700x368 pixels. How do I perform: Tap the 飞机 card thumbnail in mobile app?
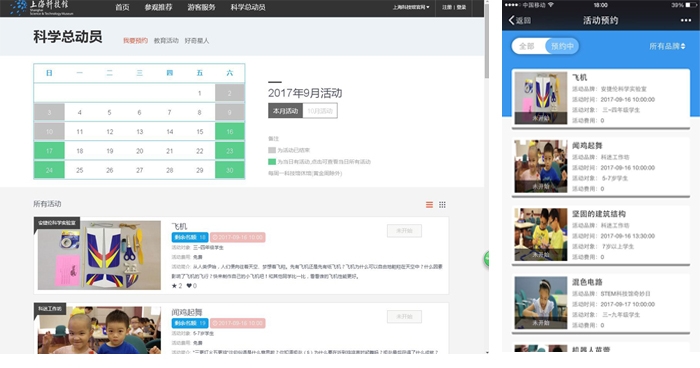pos(541,98)
